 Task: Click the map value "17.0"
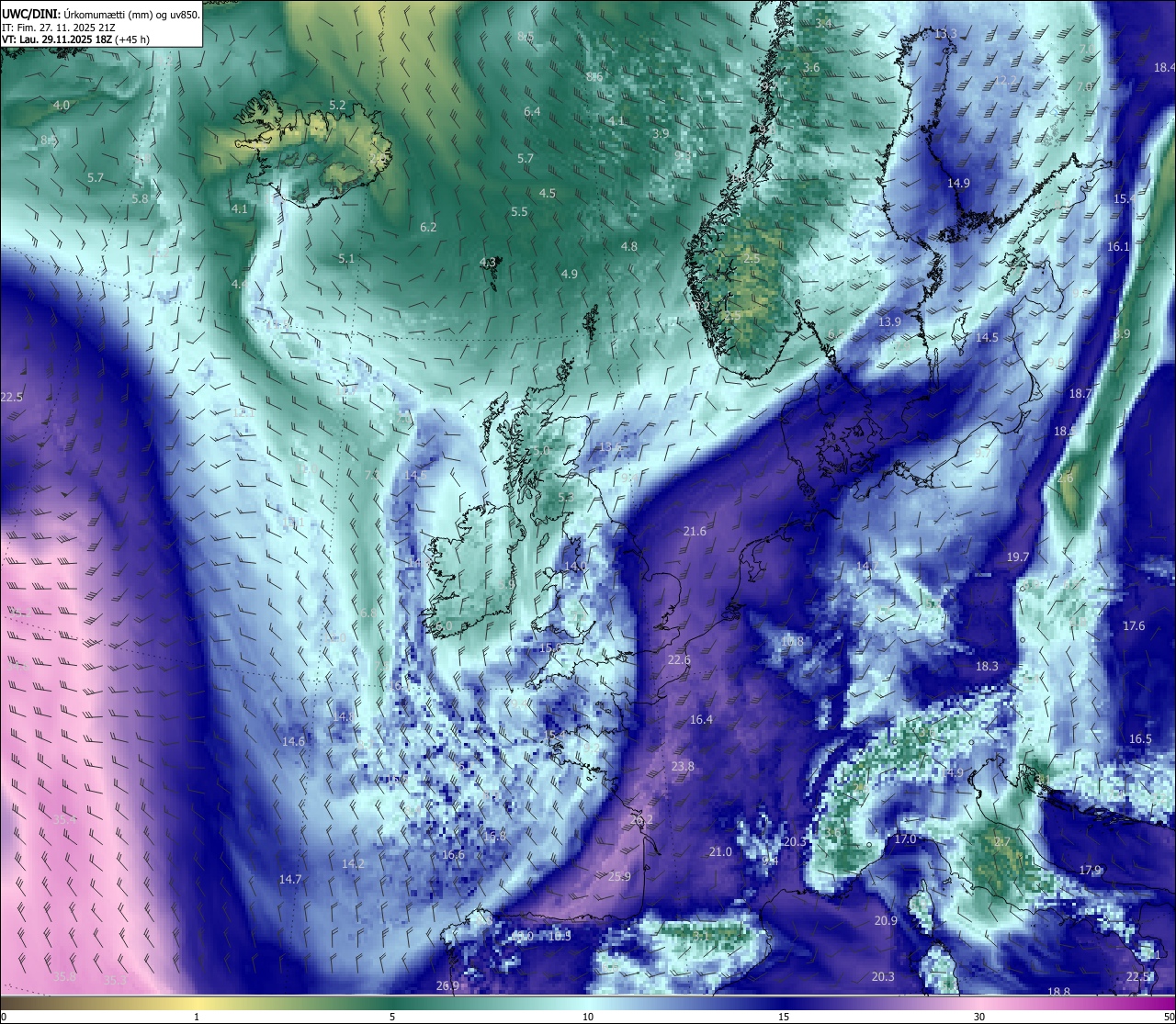coord(905,839)
